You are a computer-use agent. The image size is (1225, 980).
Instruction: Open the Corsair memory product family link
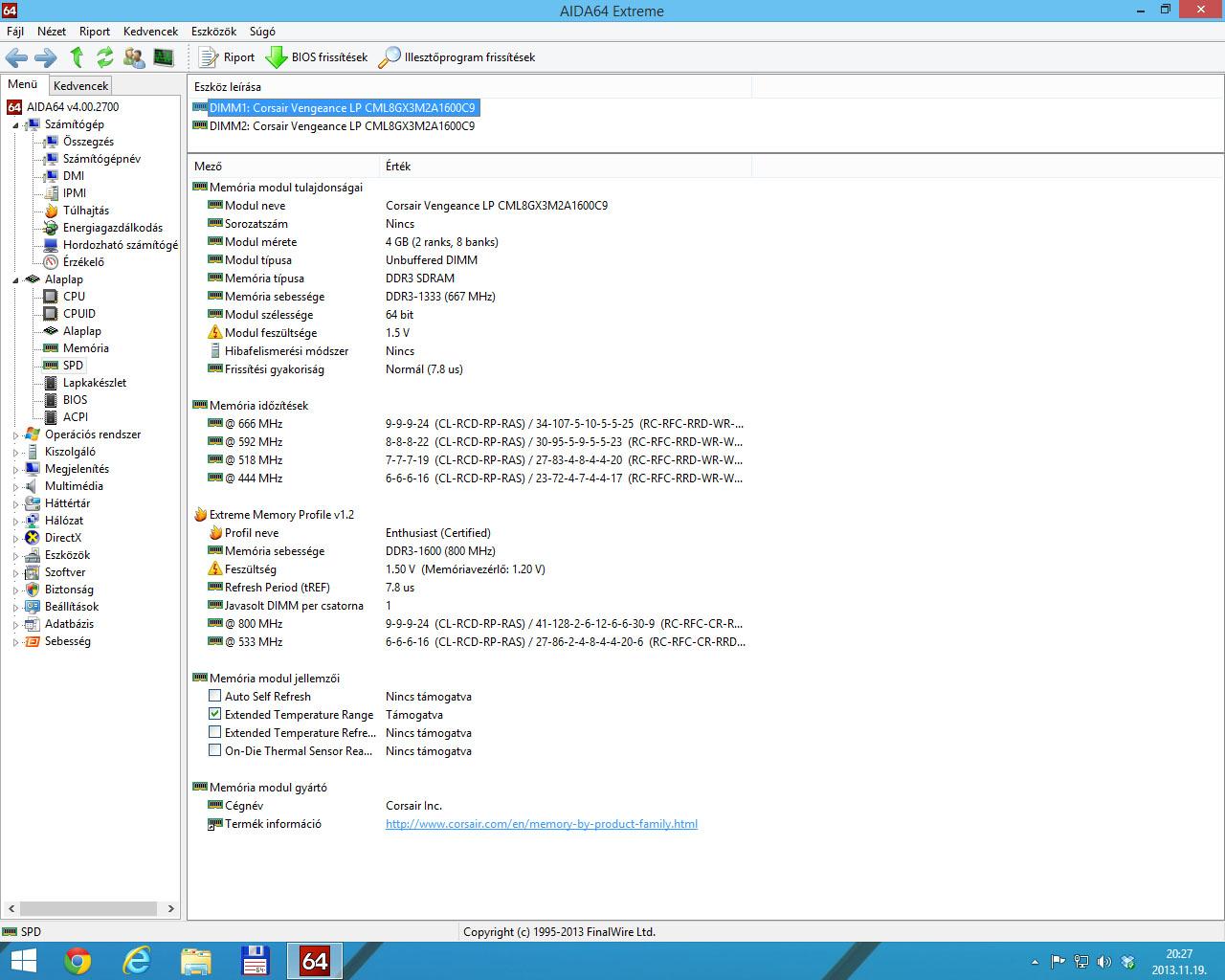pos(542,824)
